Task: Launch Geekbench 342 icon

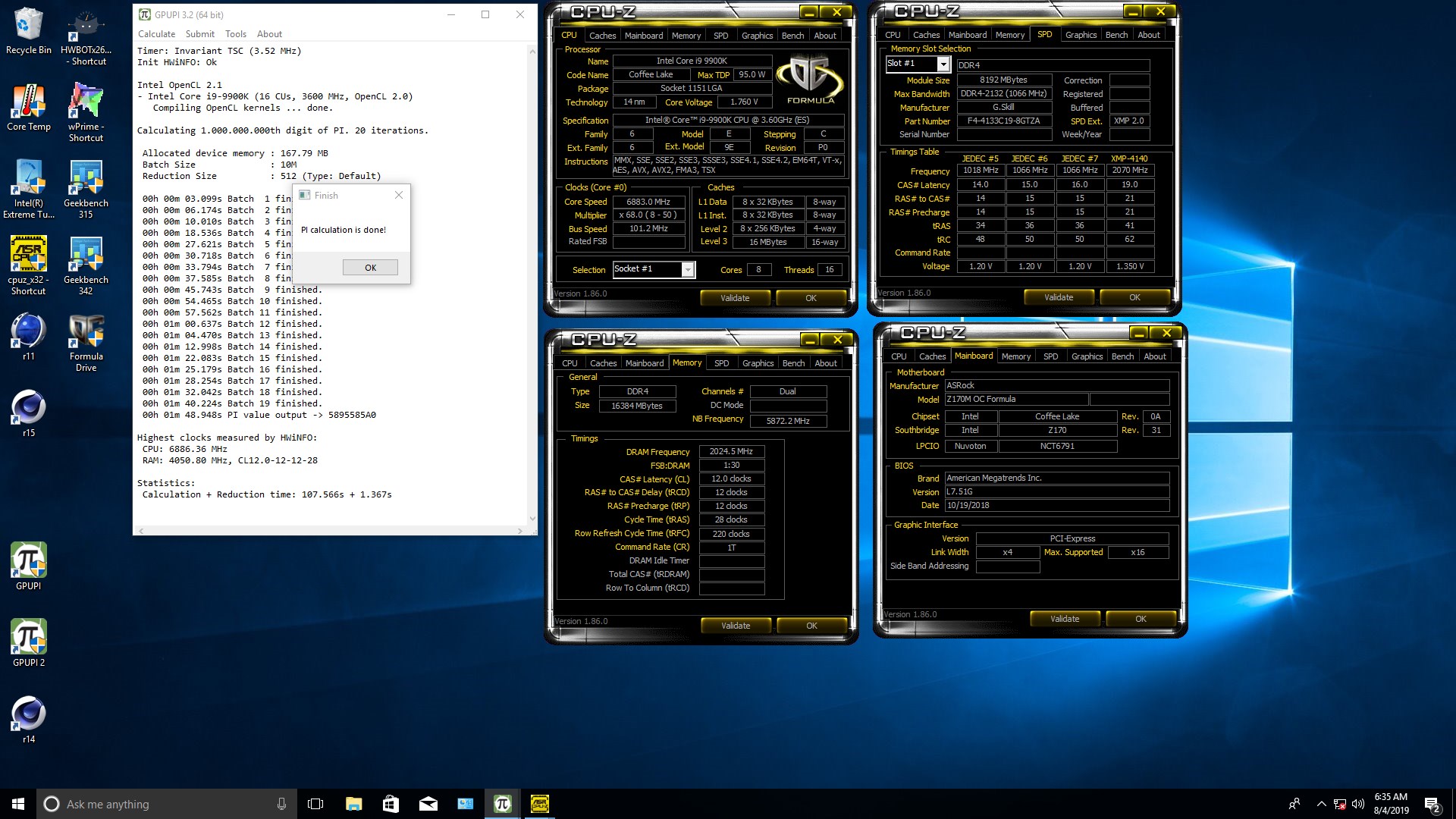Action: (86, 265)
